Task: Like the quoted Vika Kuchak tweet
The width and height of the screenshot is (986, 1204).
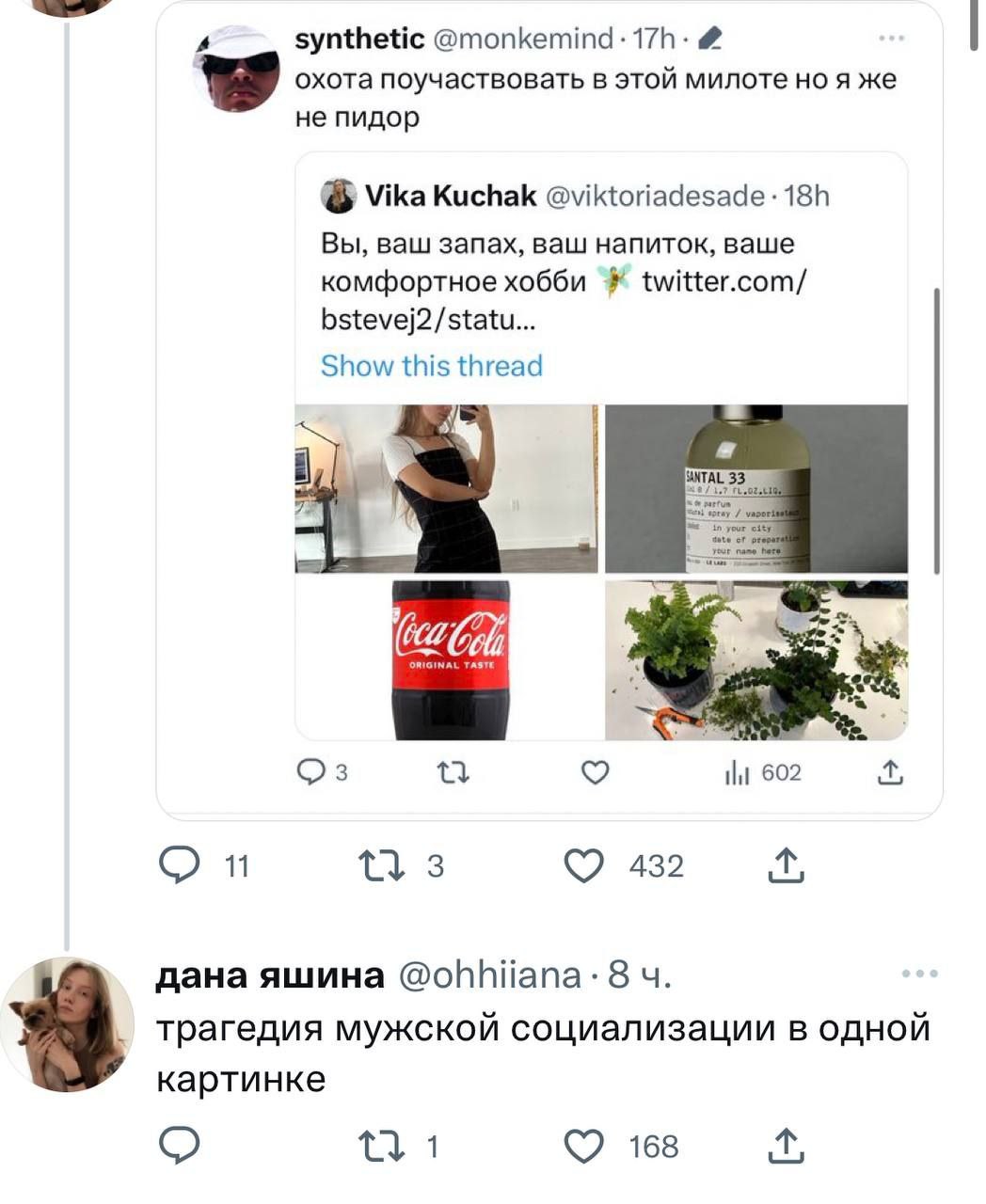Action: click(595, 773)
